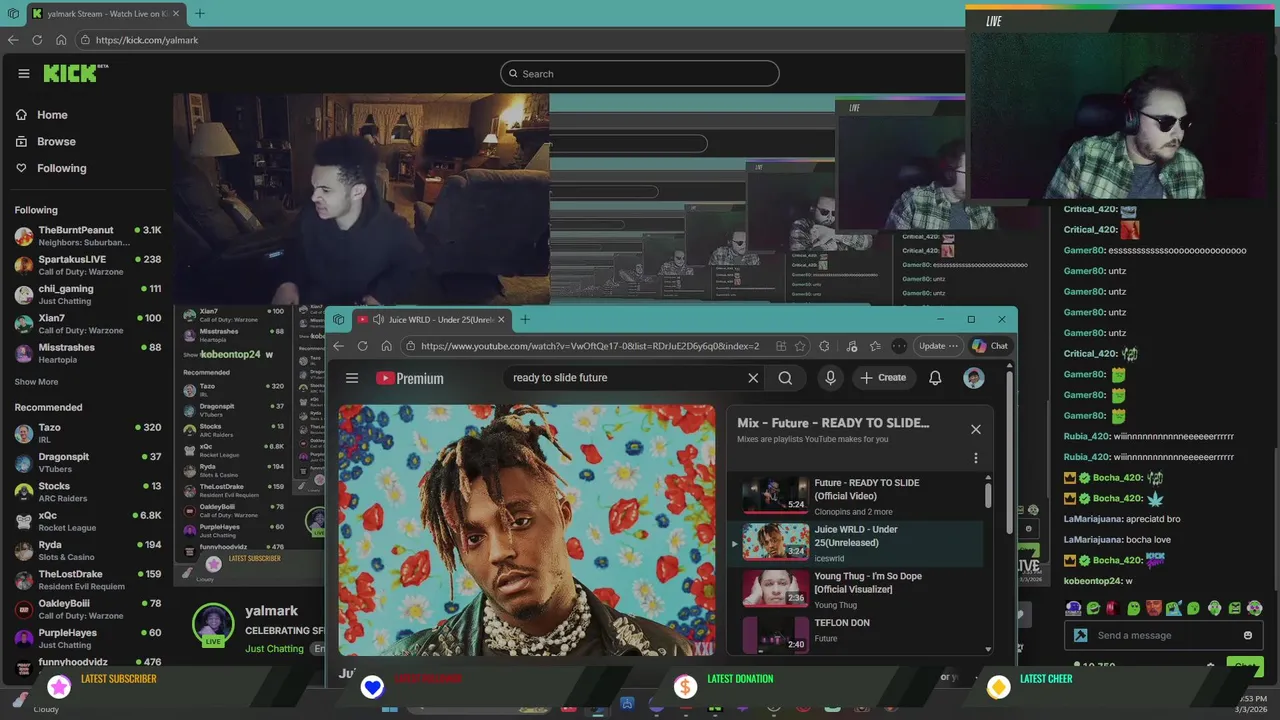1280x720 pixels.
Task: Click the Juice WRLD - Under 25 browser tab
Action: point(430,319)
